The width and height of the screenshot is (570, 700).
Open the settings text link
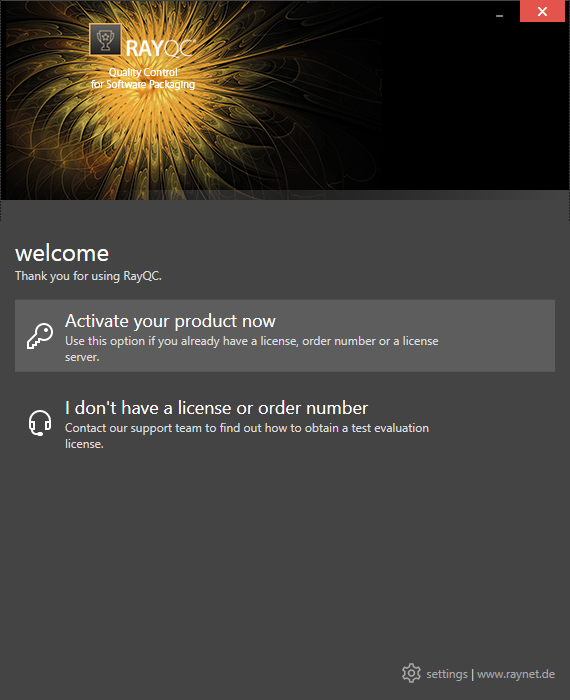pos(447,674)
